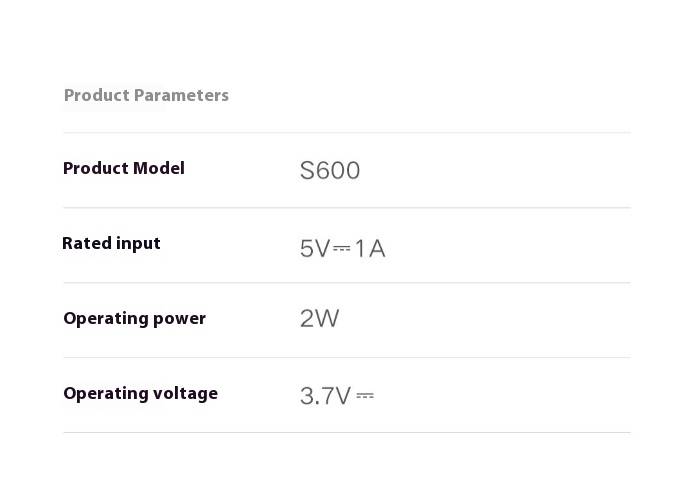Click the divider below Operating power row
The width and height of the screenshot is (693, 480).
[347, 357]
